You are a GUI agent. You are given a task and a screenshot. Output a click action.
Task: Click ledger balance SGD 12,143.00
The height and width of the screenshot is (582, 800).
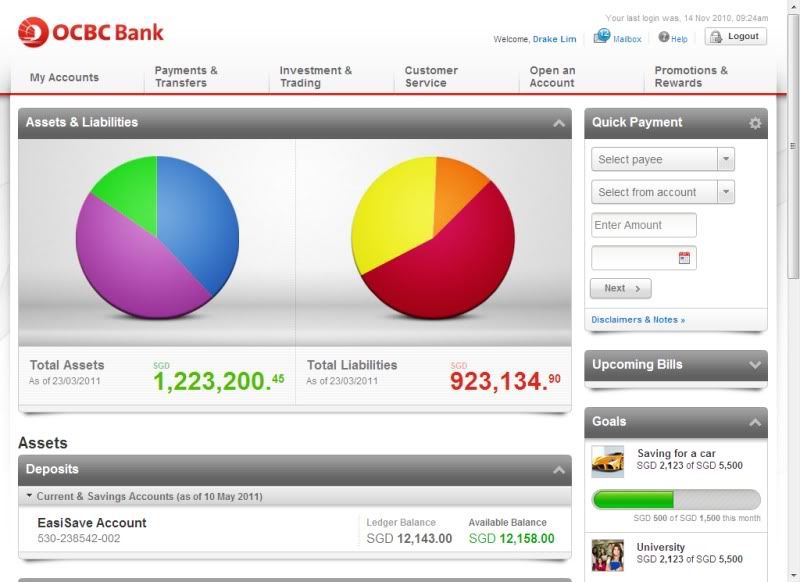coord(409,539)
